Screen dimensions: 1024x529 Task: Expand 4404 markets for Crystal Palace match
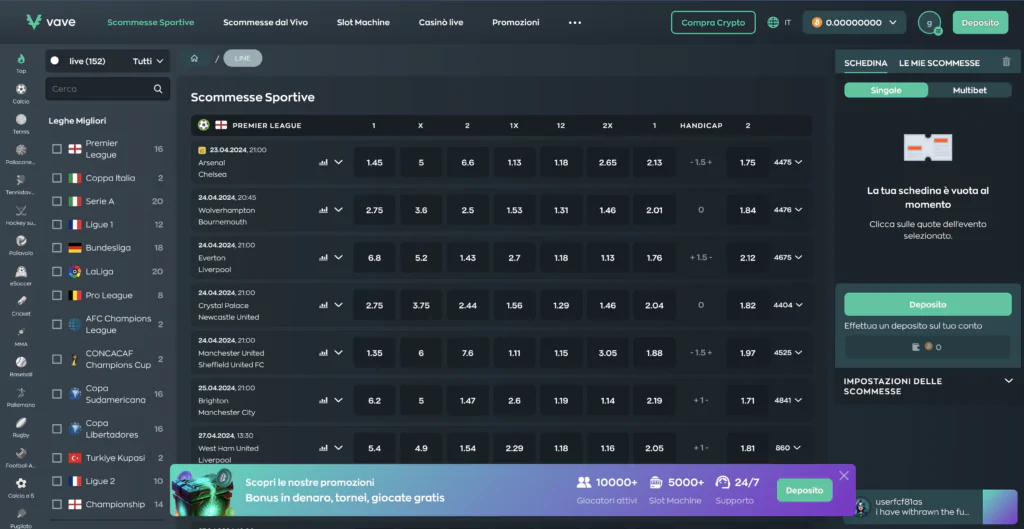point(788,305)
